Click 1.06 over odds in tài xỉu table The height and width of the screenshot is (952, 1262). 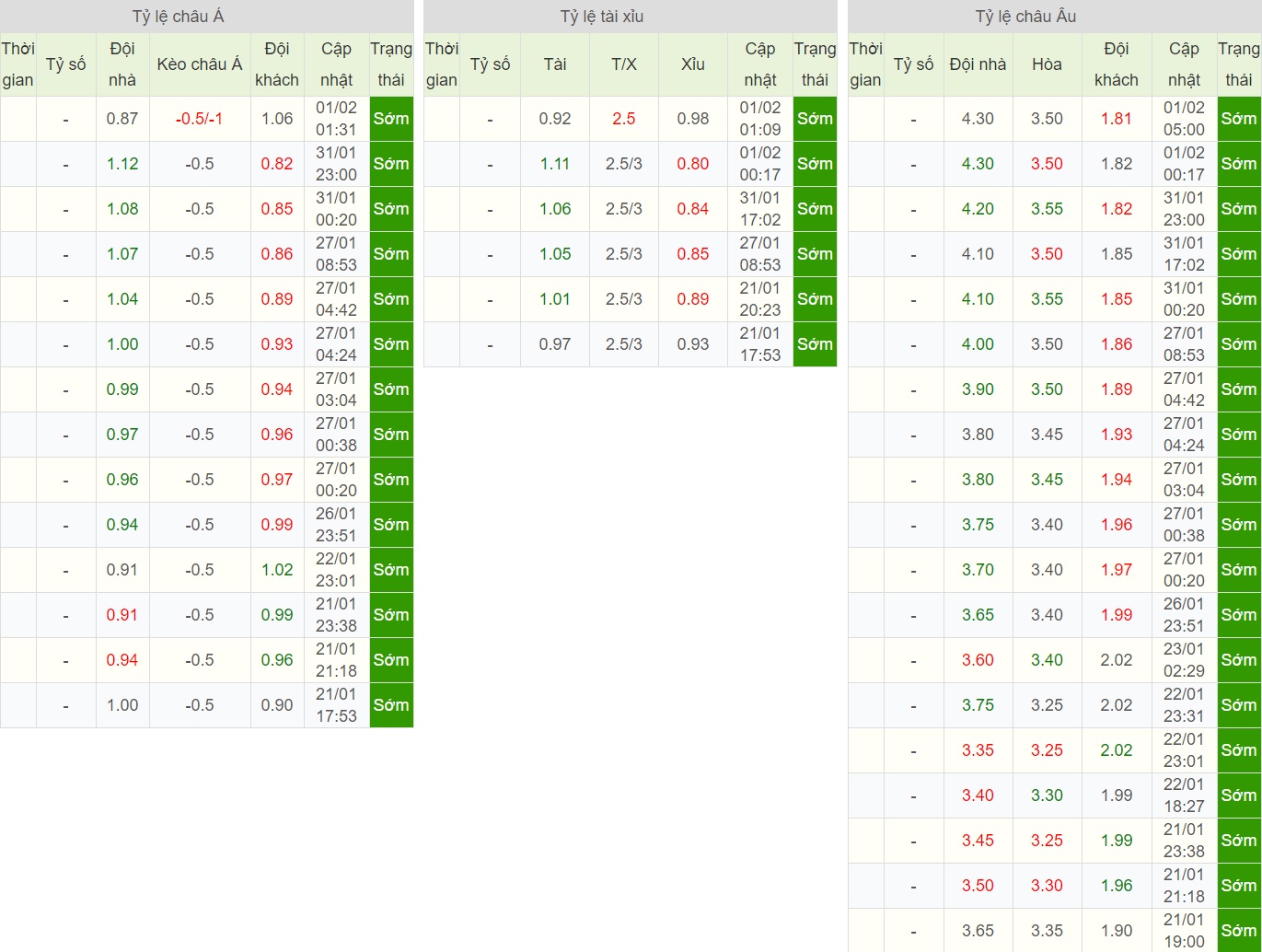coord(555,209)
